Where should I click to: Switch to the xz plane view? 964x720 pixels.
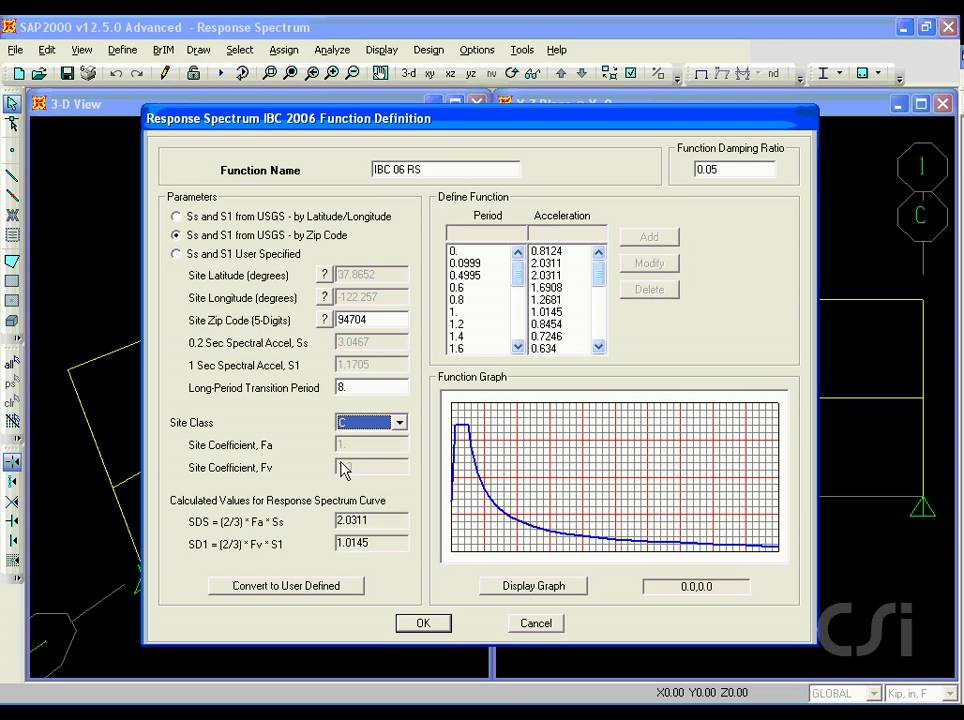(x=450, y=74)
